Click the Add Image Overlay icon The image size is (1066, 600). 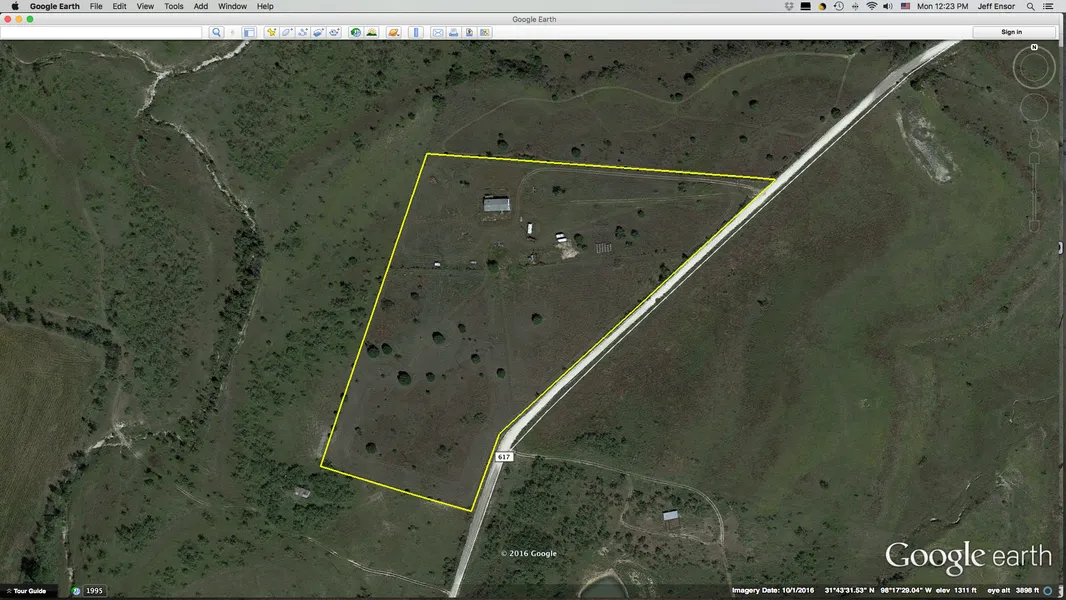click(x=318, y=32)
